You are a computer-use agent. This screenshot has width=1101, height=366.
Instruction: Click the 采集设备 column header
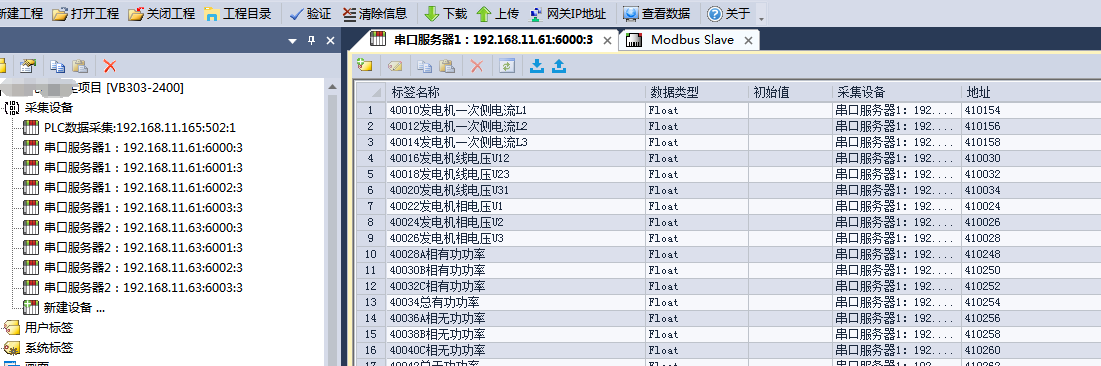click(897, 93)
